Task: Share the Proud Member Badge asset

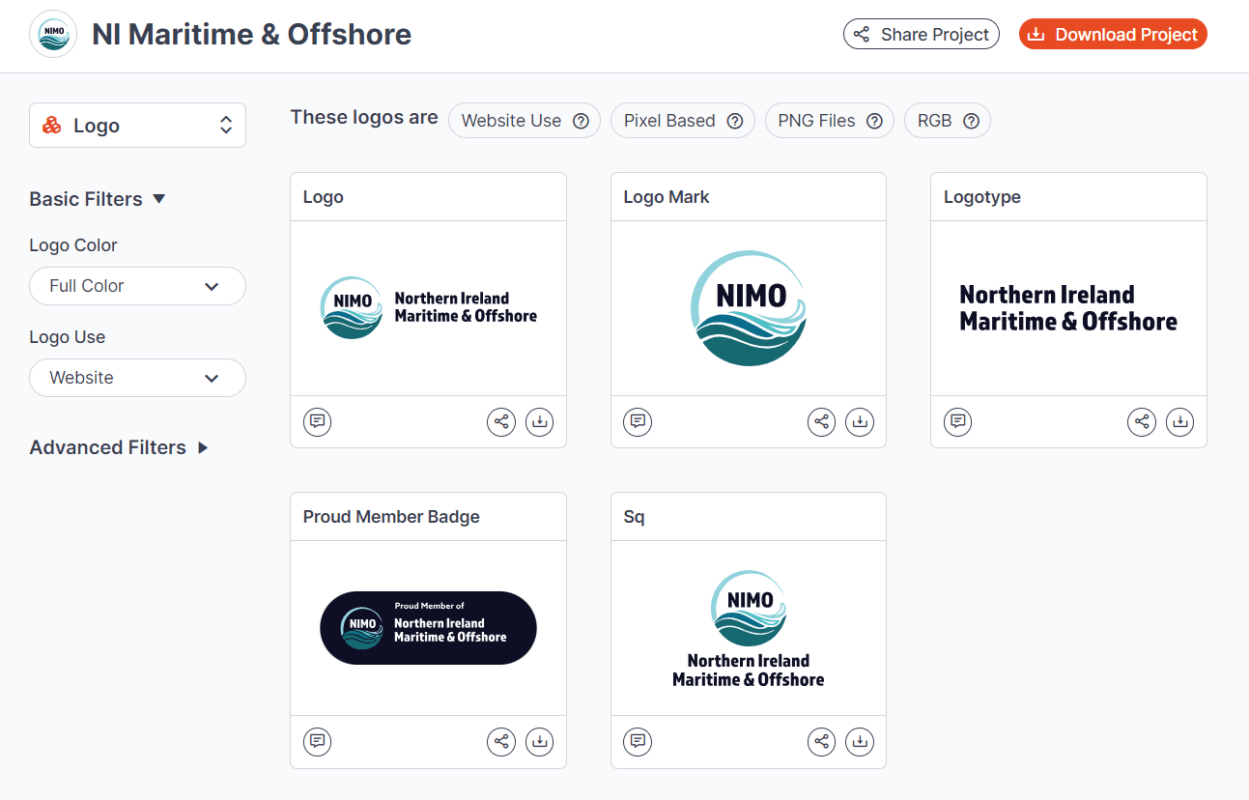Action: click(501, 741)
